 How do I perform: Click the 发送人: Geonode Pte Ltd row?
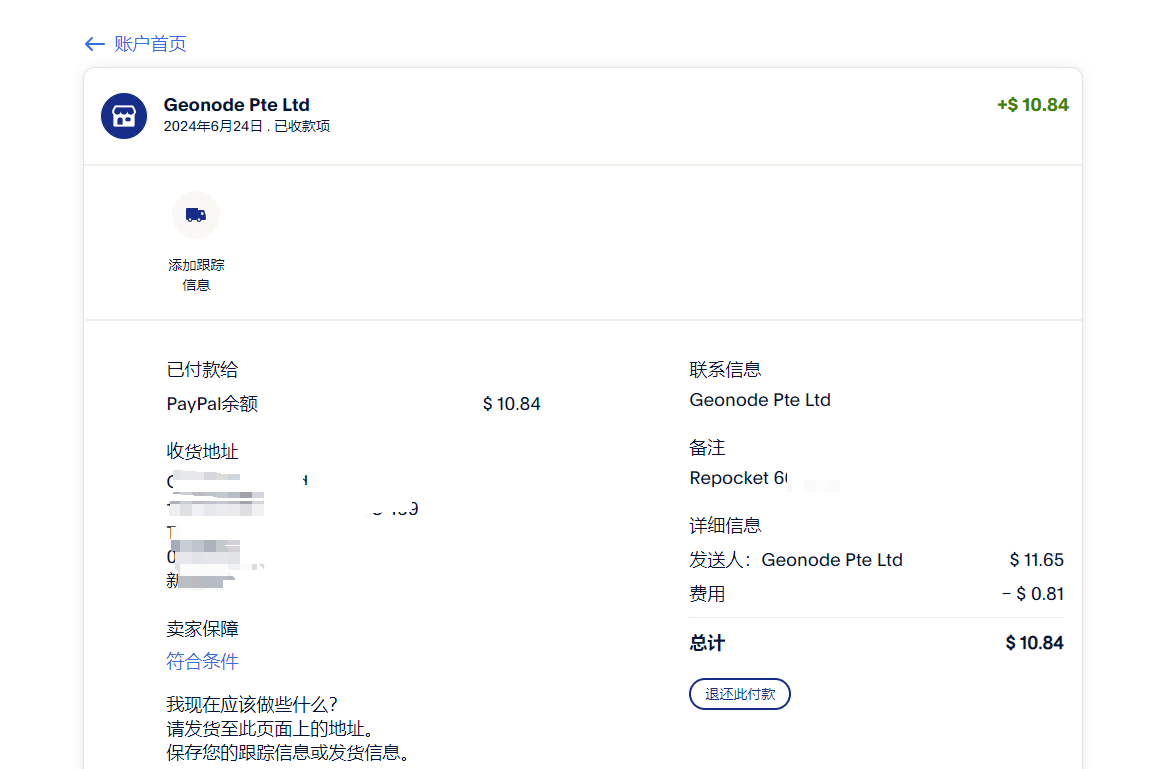coord(796,560)
